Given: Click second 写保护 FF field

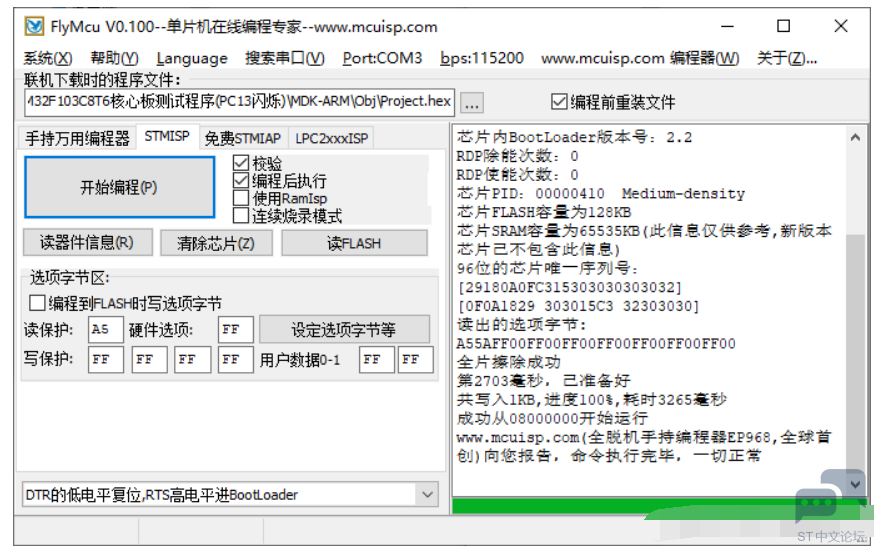Looking at the screenshot, I should (149, 359).
